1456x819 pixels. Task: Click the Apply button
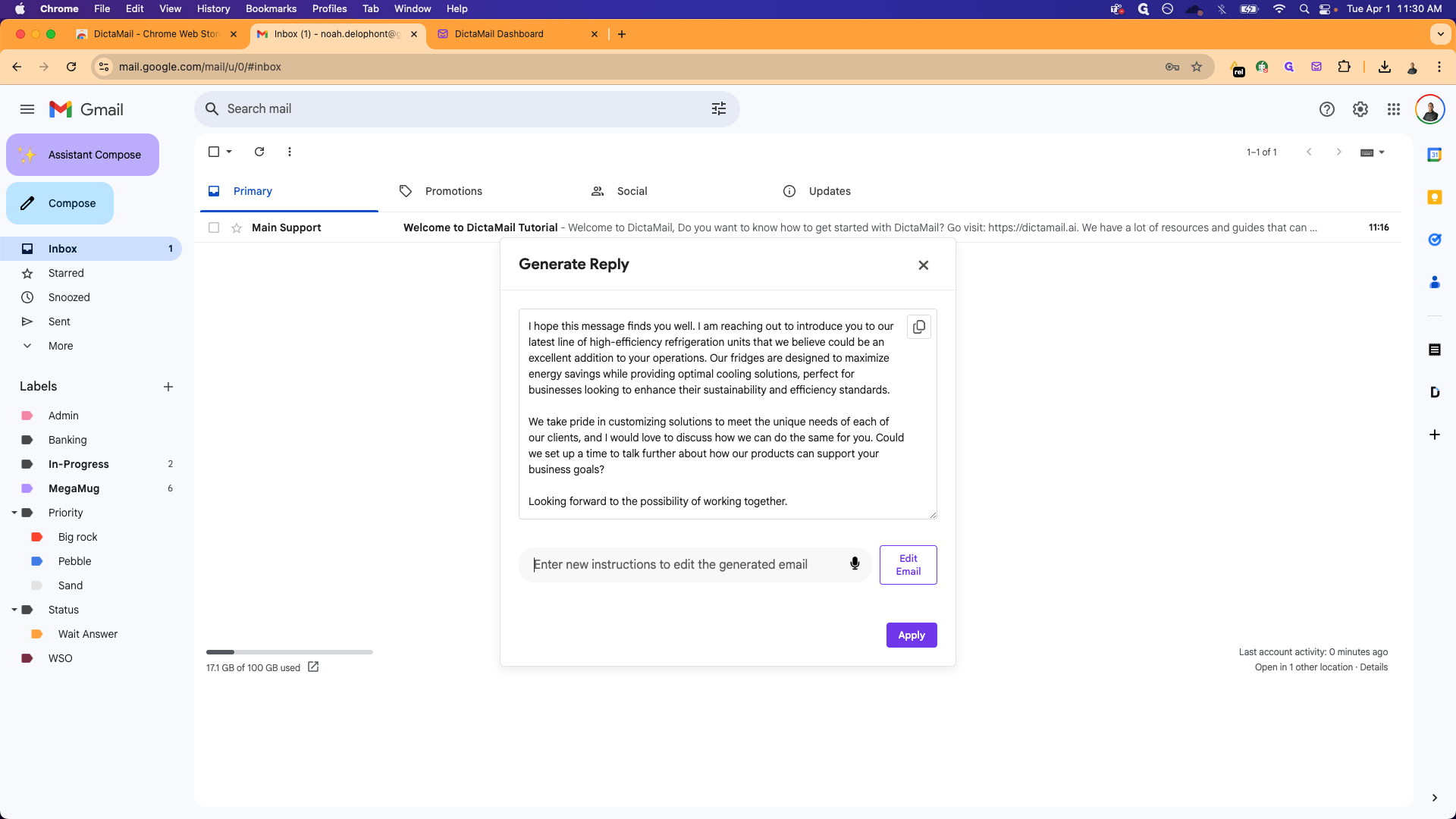pos(911,635)
